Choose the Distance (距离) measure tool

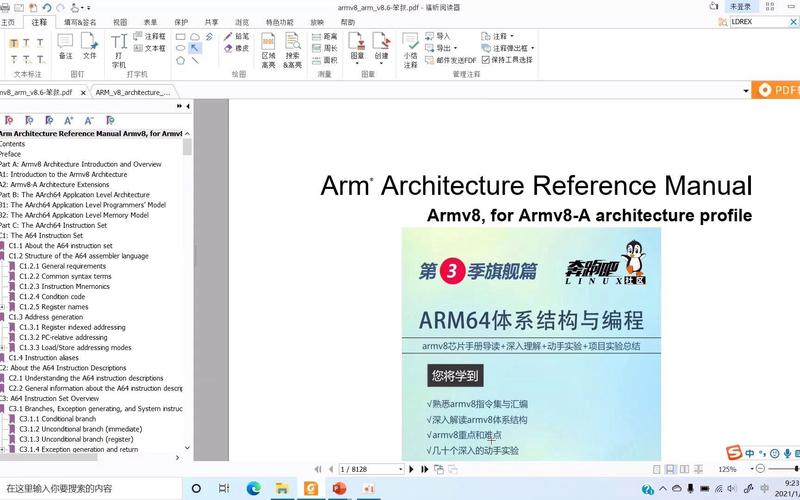click(x=324, y=37)
